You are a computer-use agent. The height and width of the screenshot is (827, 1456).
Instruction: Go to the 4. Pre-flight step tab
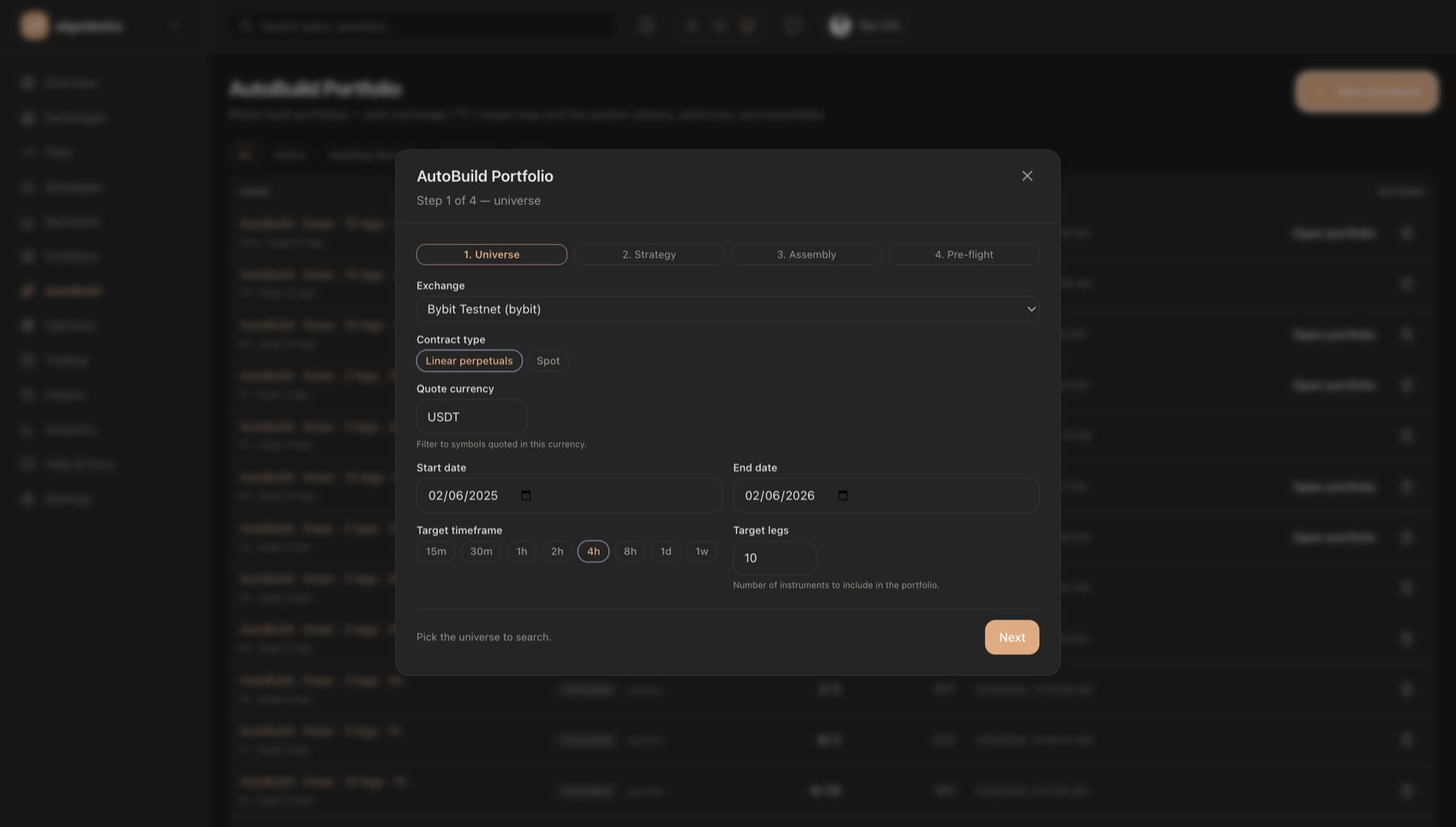pyautogui.click(x=963, y=254)
